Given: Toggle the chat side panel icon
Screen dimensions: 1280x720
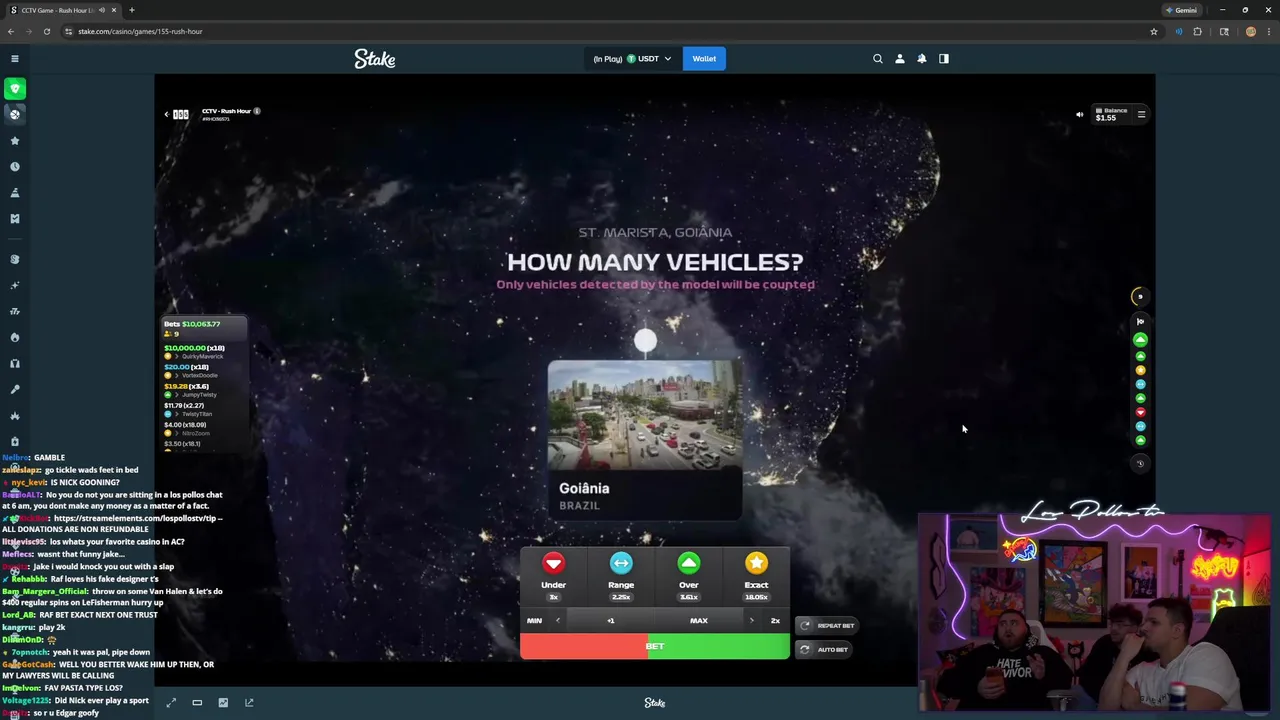Looking at the screenshot, I should pos(944,59).
